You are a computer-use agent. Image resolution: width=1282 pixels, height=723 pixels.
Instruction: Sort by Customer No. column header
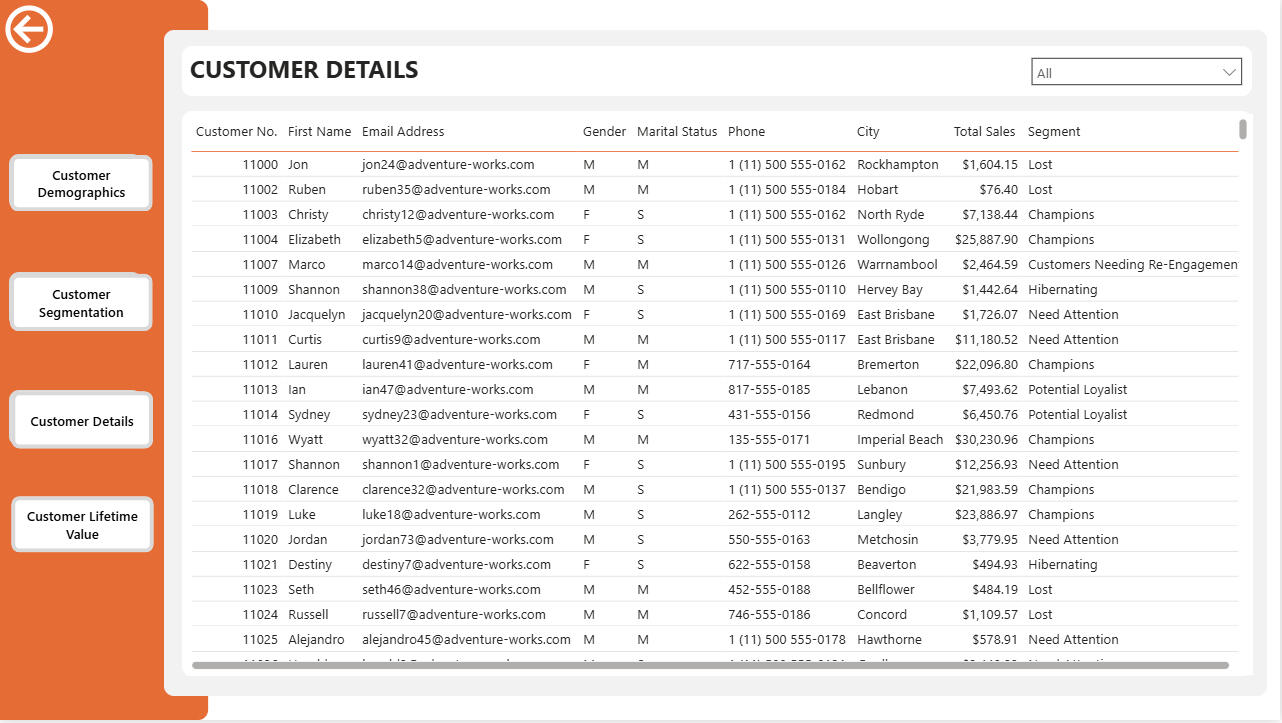[236, 131]
